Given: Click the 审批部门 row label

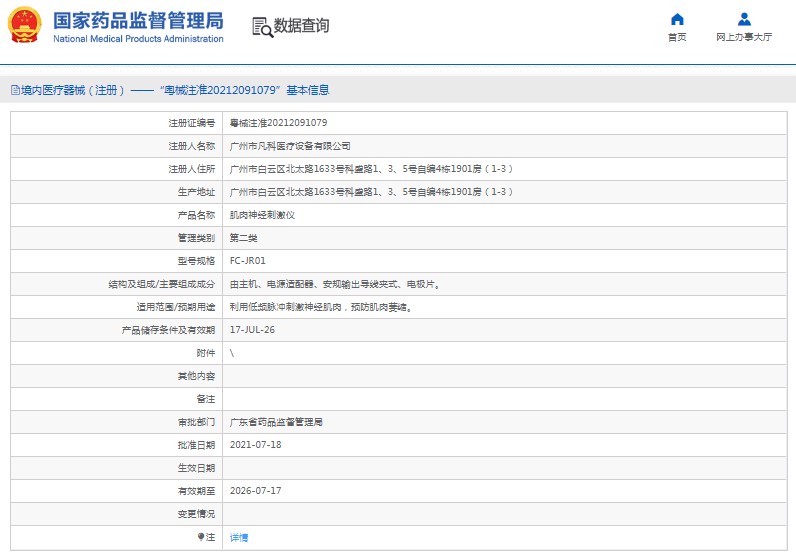Looking at the screenshot, I should [196, 421].
